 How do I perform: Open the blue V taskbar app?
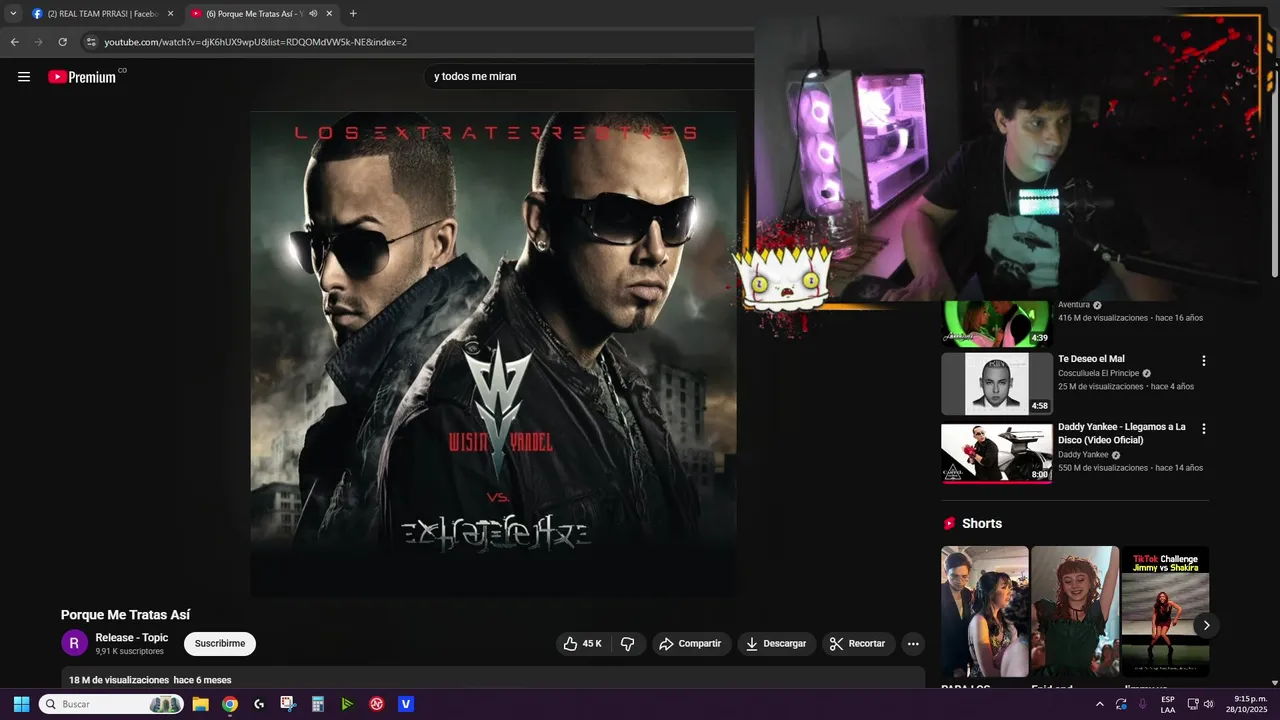(x=406, y=704)
